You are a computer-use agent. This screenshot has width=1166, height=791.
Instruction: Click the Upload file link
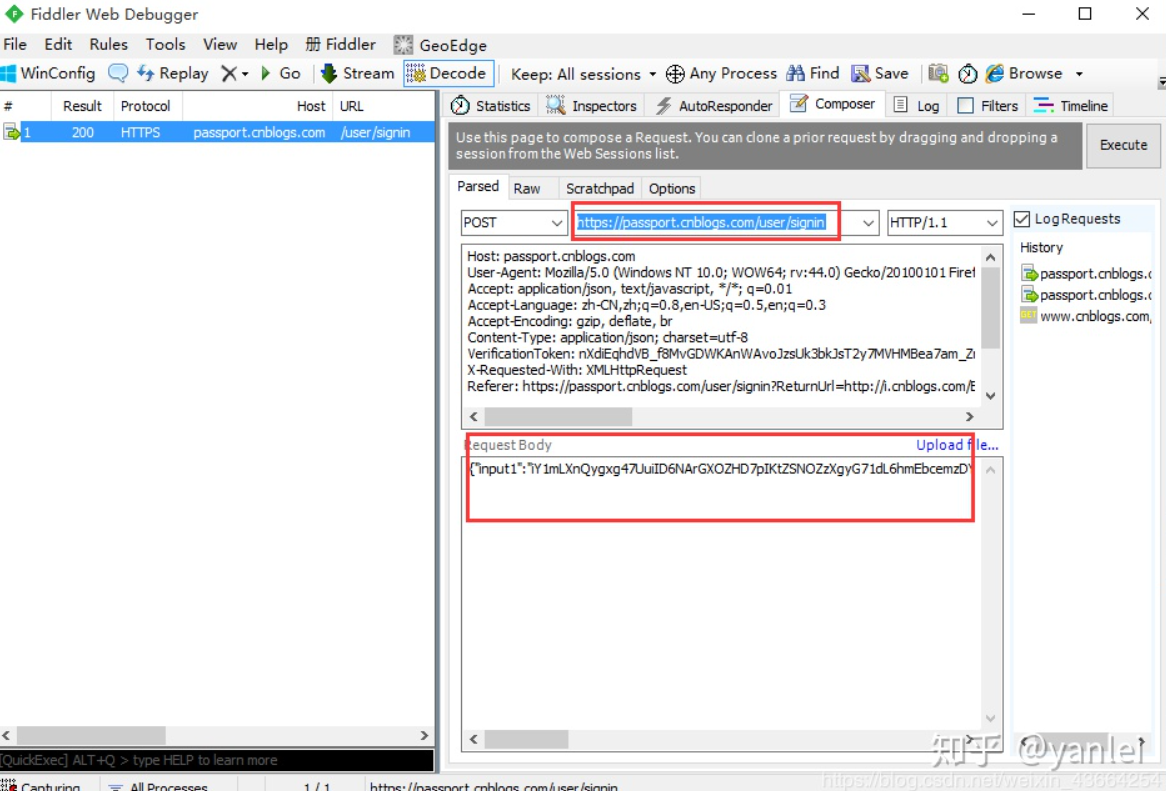[x=956, y=445]
